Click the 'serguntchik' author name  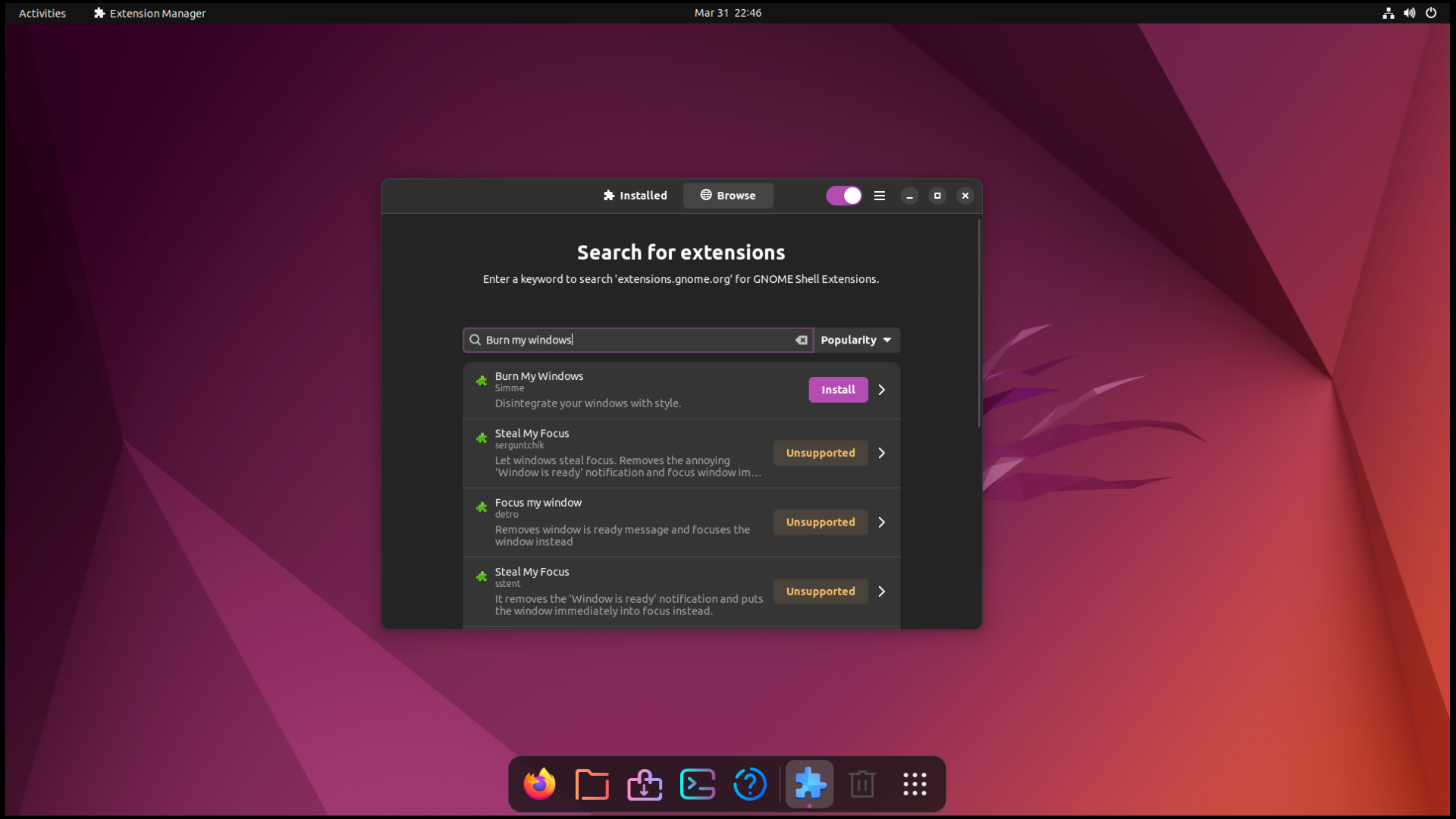point(519,445)
